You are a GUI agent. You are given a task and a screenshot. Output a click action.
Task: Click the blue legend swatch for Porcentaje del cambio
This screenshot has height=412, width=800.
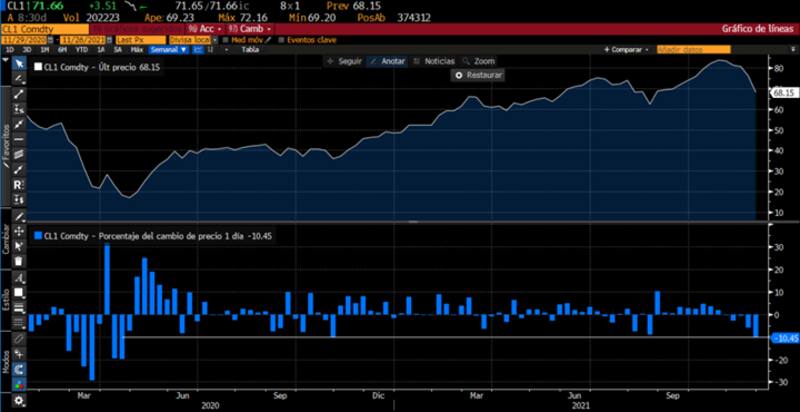37,235
